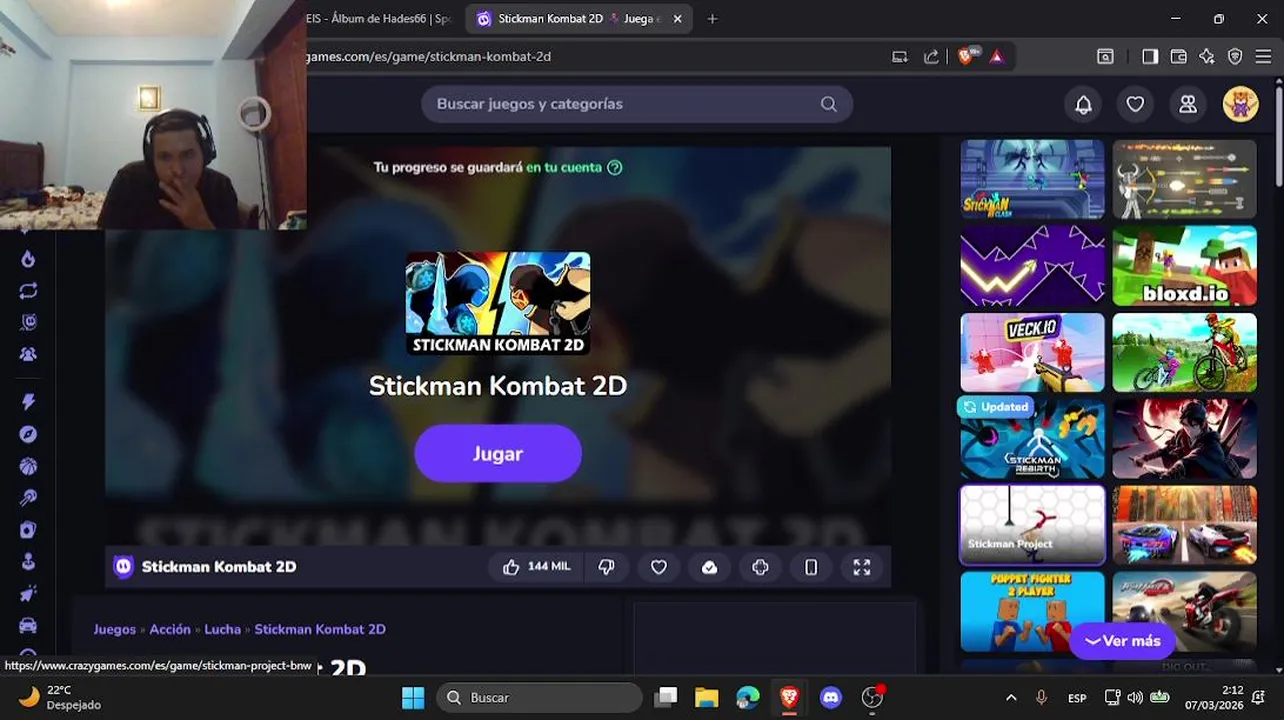This screenshot has width=1284, height=720.
Task: Go to Juegos breadcrumb link
Action: click(x=115, y=629)
